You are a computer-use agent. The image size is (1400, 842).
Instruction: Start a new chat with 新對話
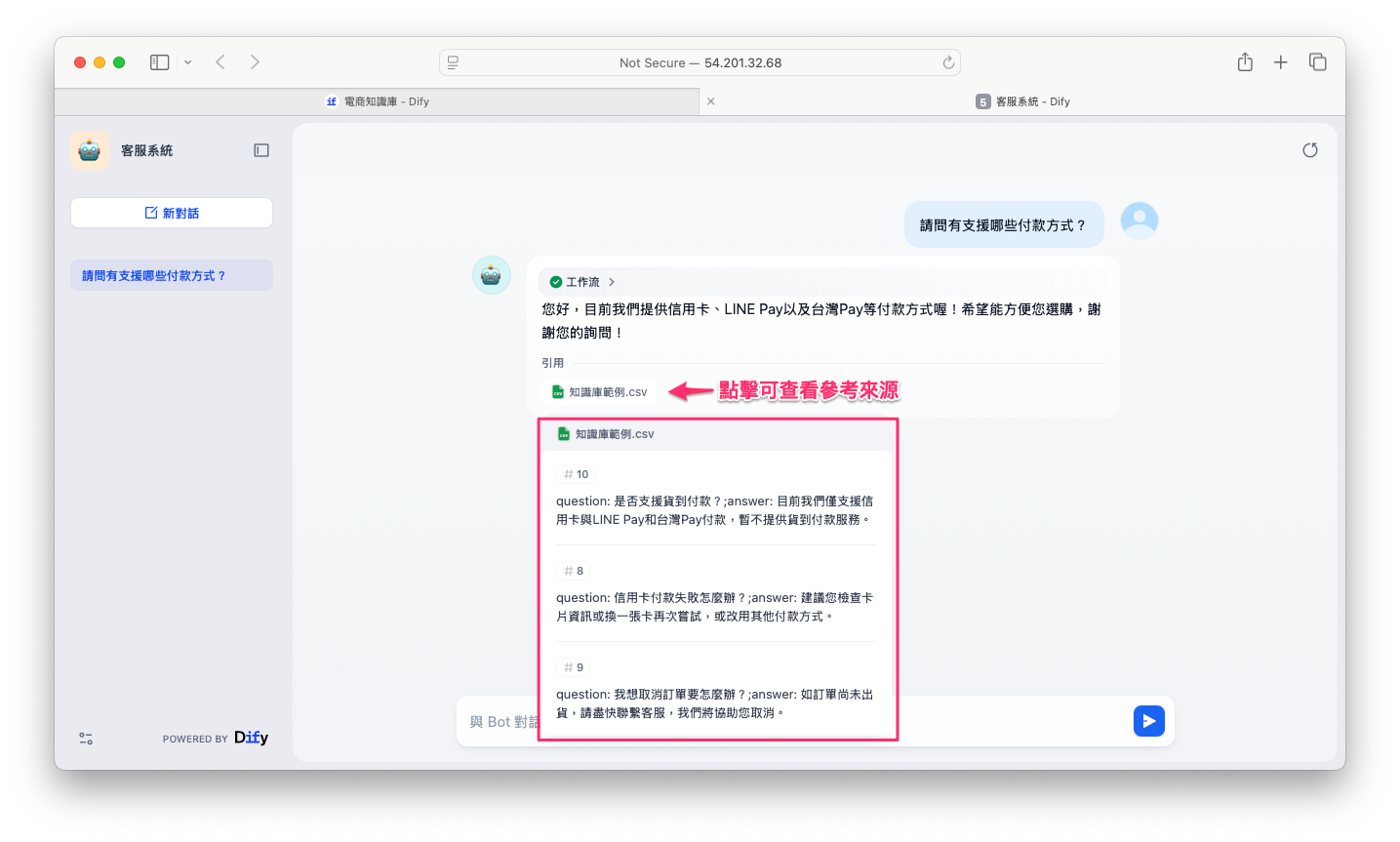(x=172, y=213)
